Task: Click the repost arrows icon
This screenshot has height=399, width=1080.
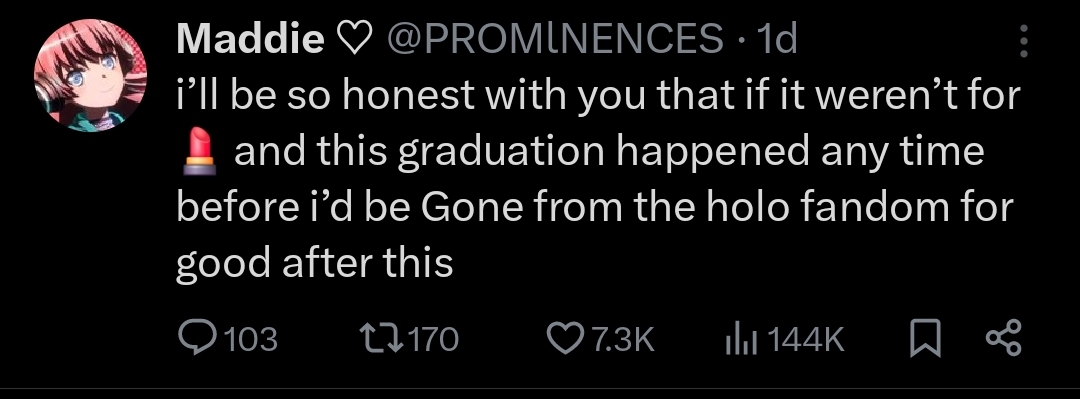Action: pos(382,338)
